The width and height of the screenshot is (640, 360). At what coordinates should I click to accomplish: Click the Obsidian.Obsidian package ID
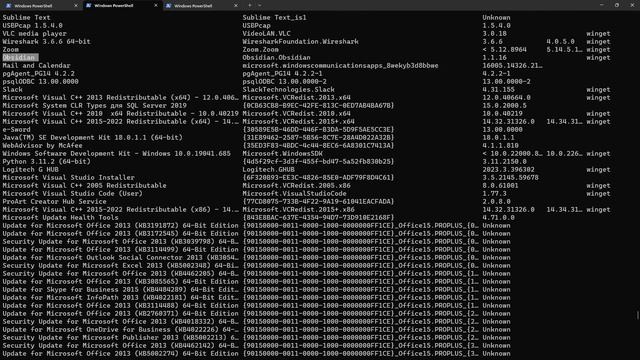coord(276,58)
